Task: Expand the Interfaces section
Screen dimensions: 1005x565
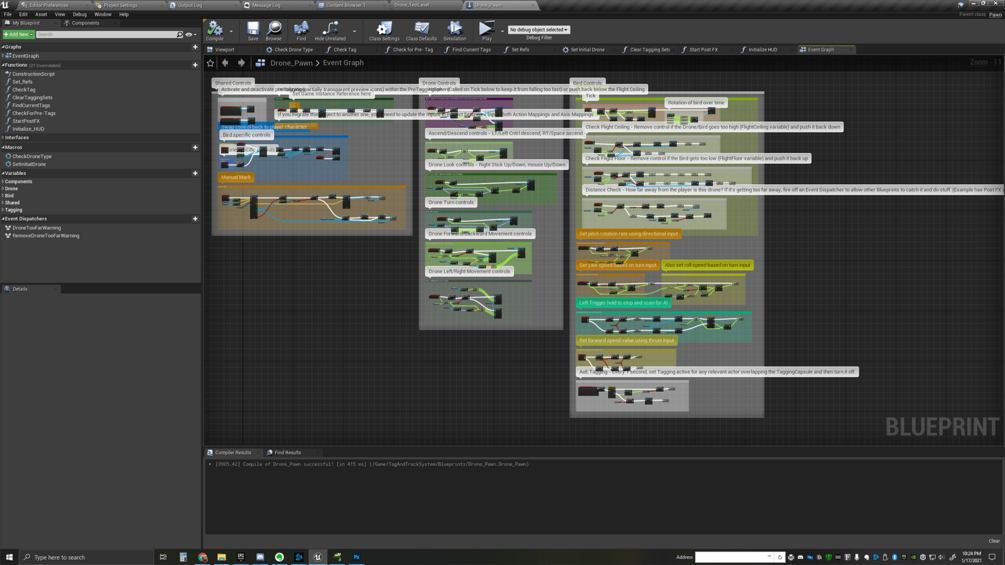Action: pyautogui.click(x=3, y=138)
